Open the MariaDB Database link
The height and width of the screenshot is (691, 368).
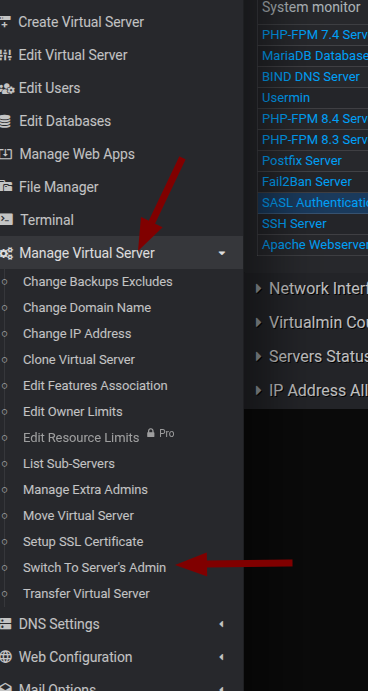click(x=315, y=56)
